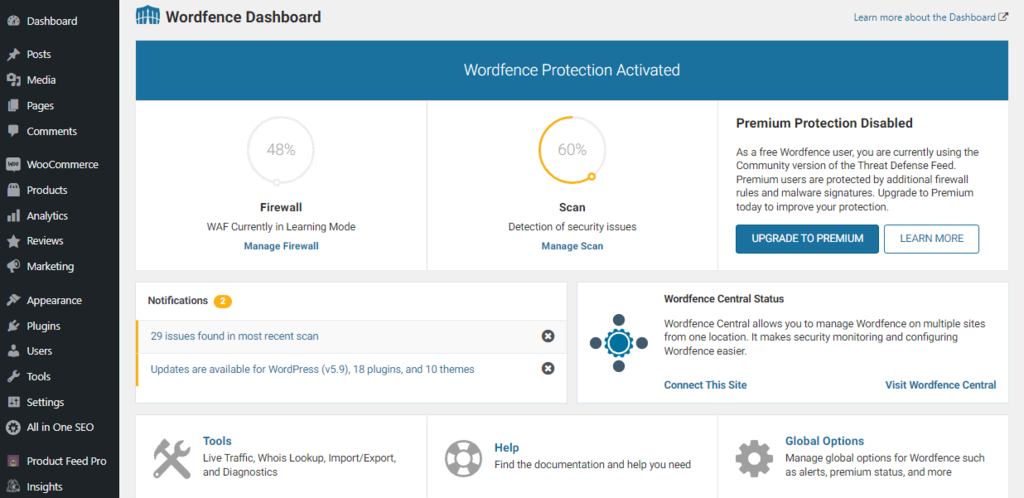Click the Connect This Site link
Viewport: 1024px width, 498px height.
pyautogui.click(x=705, y=385)
